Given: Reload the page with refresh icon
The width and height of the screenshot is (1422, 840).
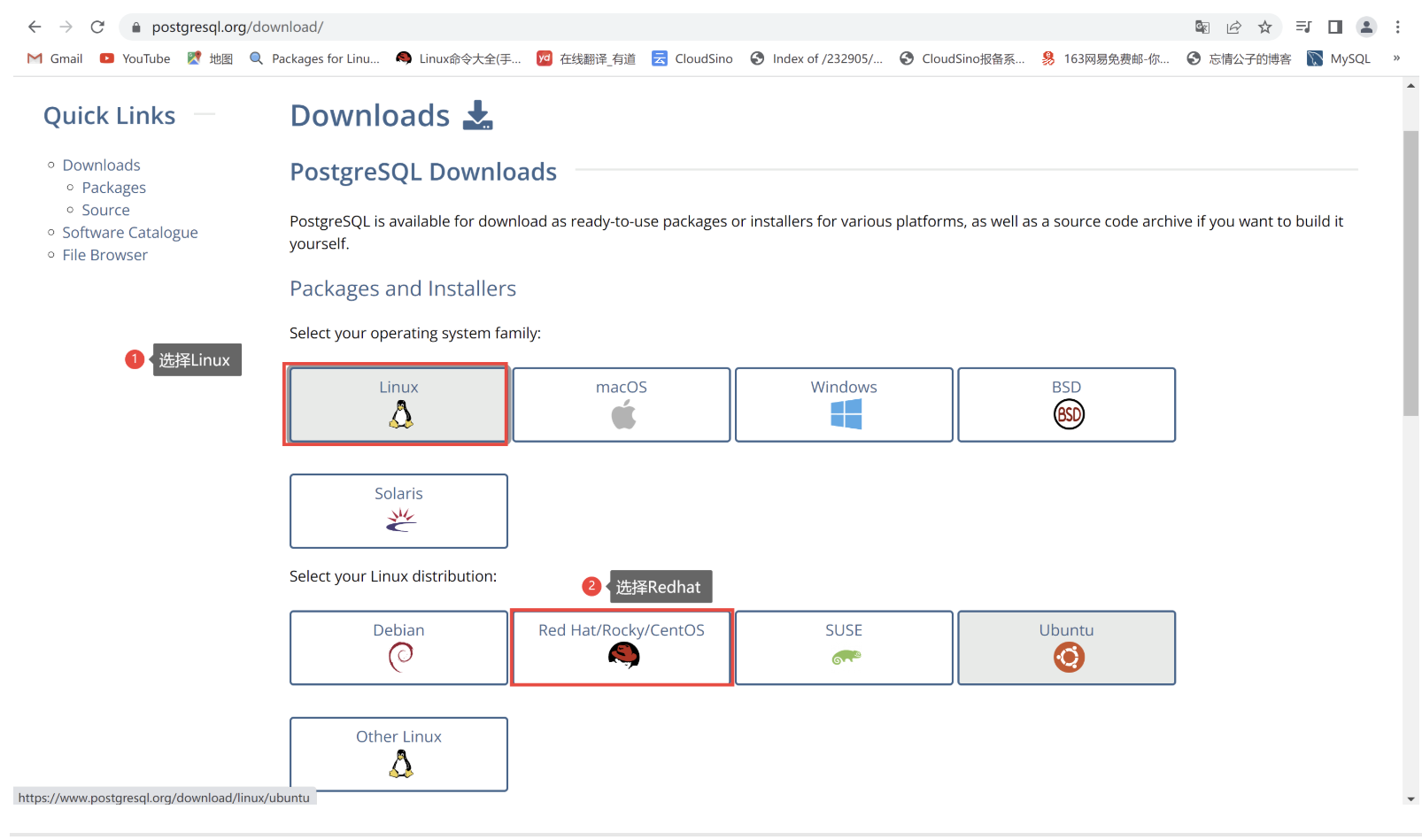Looking at the screenshot, I should click(98, 27).
